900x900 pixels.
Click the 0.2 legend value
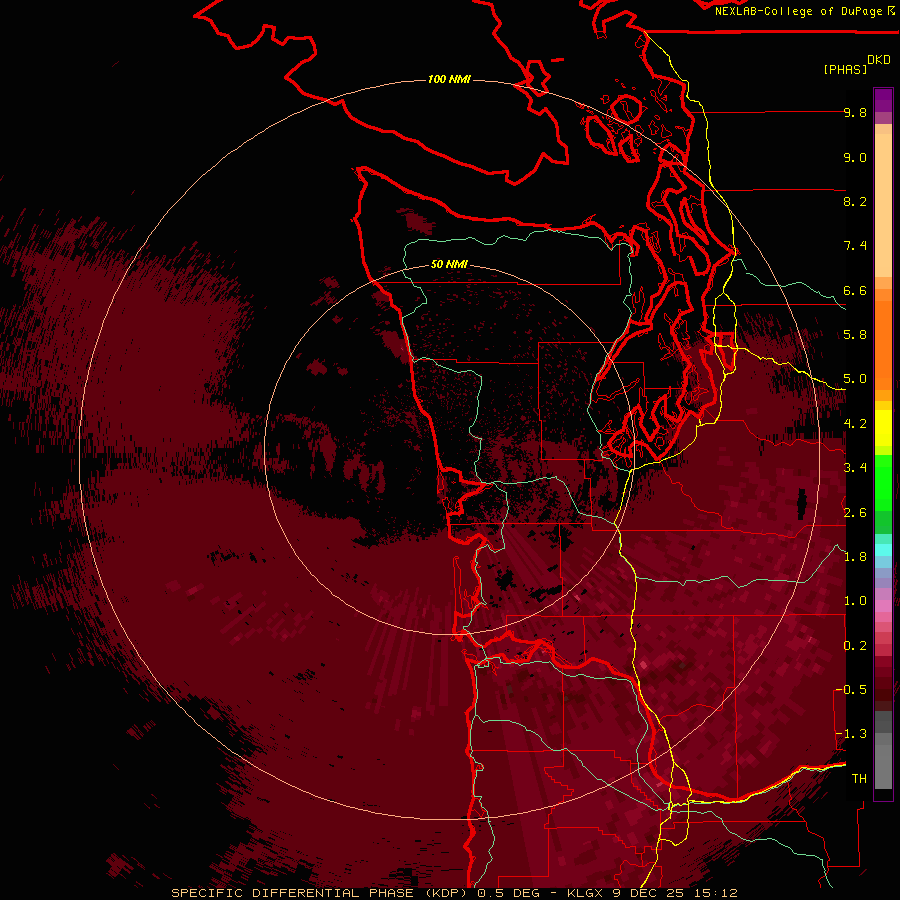pyautogui.click(x=855, y=646)
